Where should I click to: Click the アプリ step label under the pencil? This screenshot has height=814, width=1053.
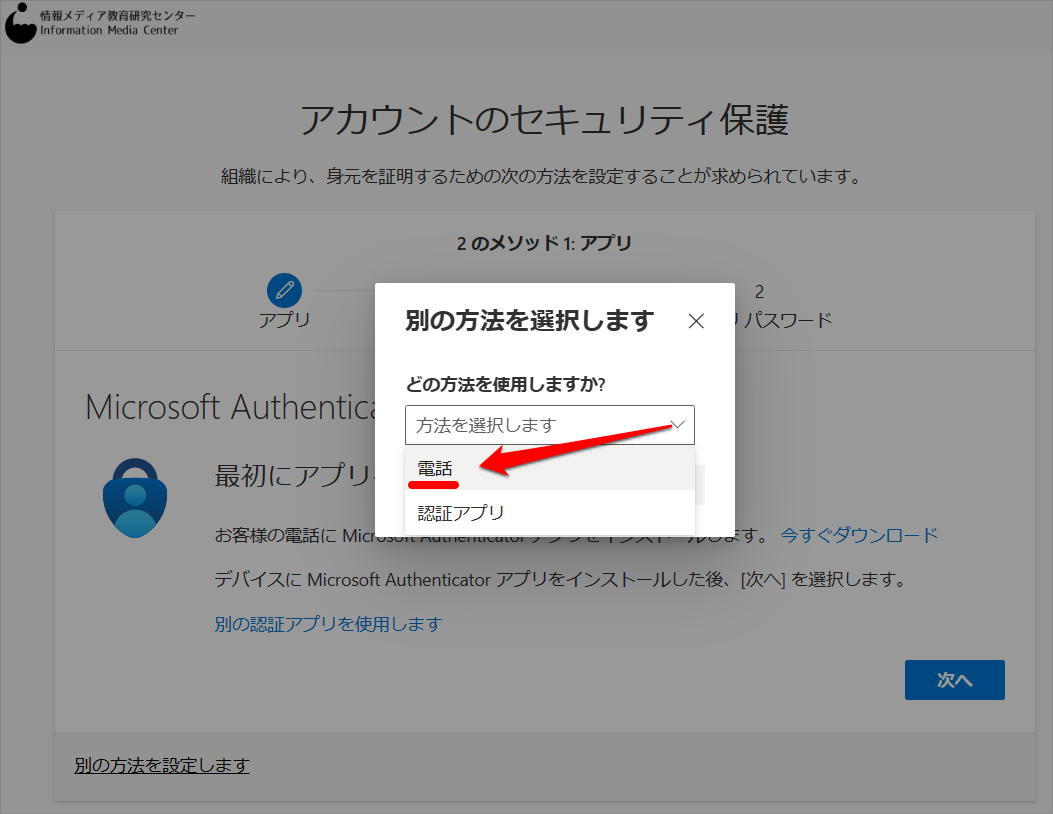pos(284,320)
